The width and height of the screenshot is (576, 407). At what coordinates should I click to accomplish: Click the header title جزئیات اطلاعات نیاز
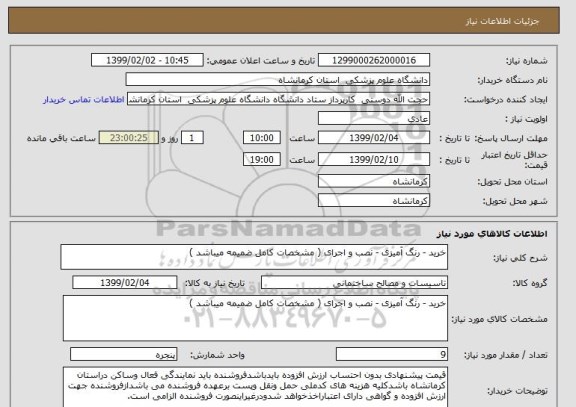[x=502, y=21]
